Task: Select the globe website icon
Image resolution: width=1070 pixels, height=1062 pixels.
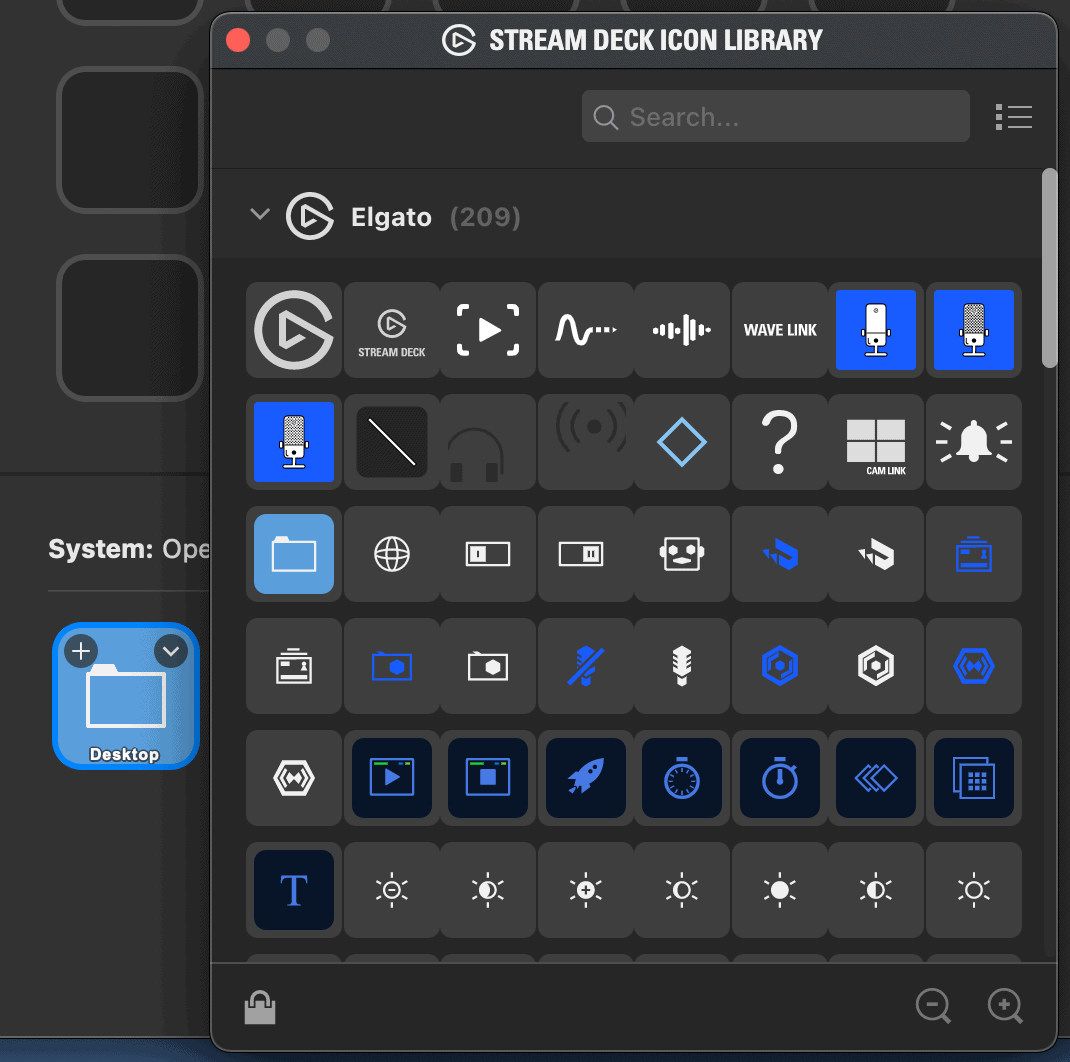Action: 392,554
